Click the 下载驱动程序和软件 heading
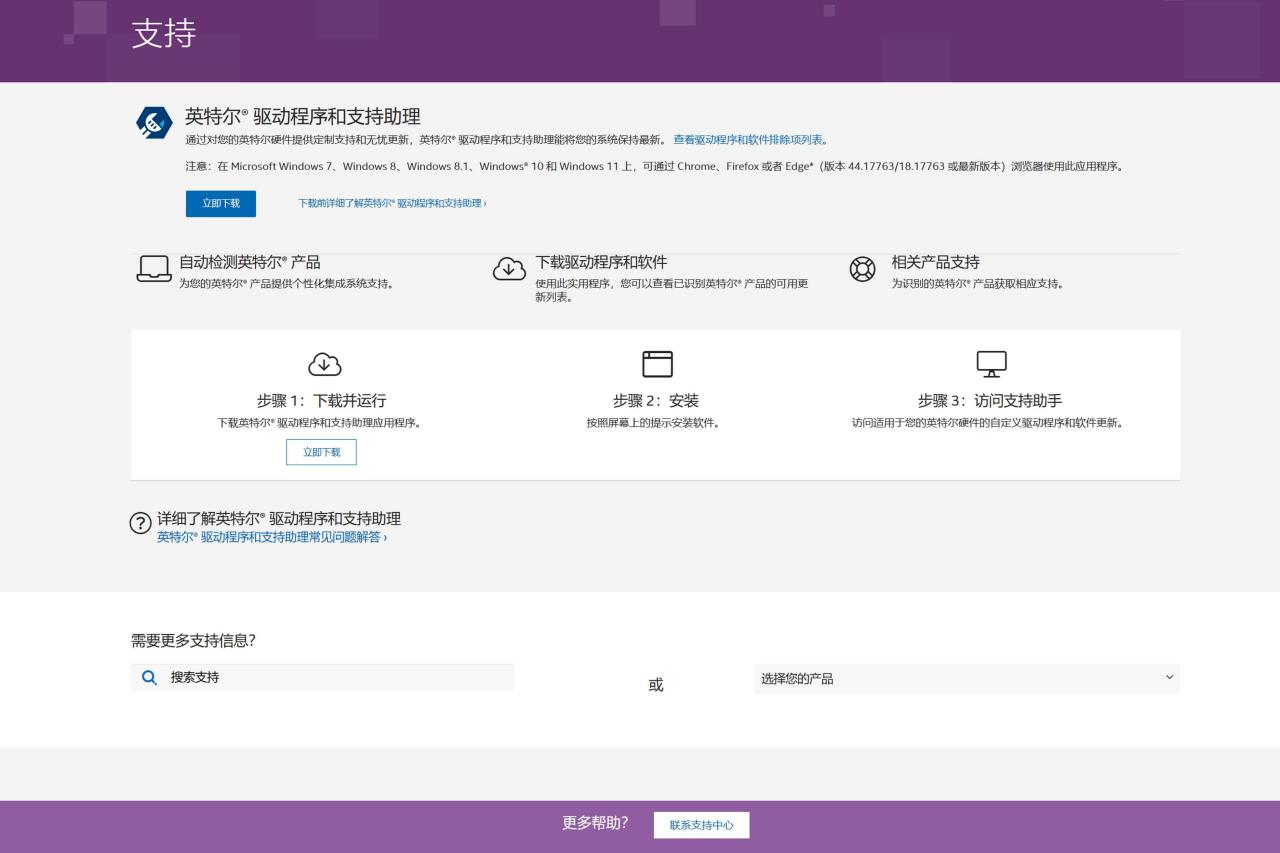This screenshot has width=1280, height=853. click(601, 262)
